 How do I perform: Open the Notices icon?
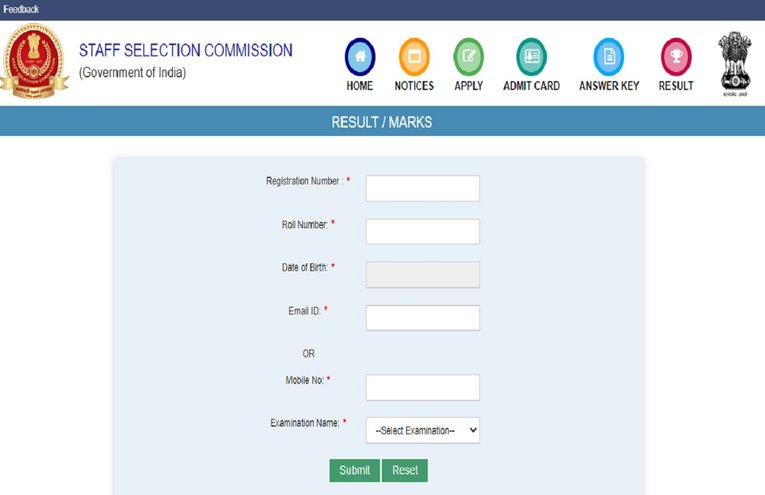coord(414,55)
